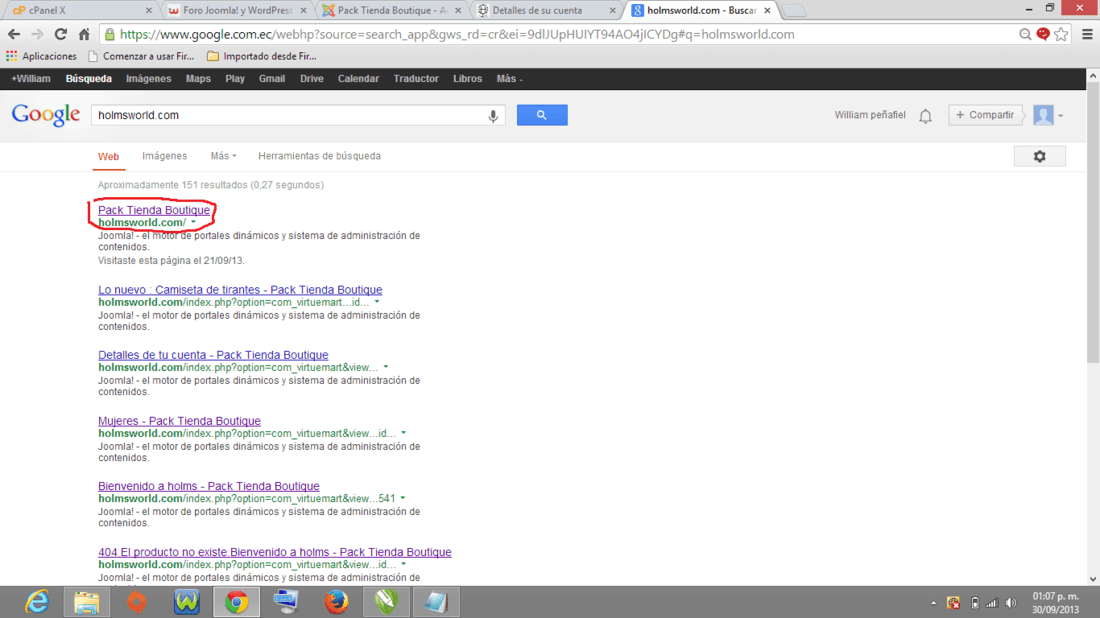Viewport: 1100px width, 618px height.
Task: Open Maps in the black Google bar
Action: coord(199,79)
